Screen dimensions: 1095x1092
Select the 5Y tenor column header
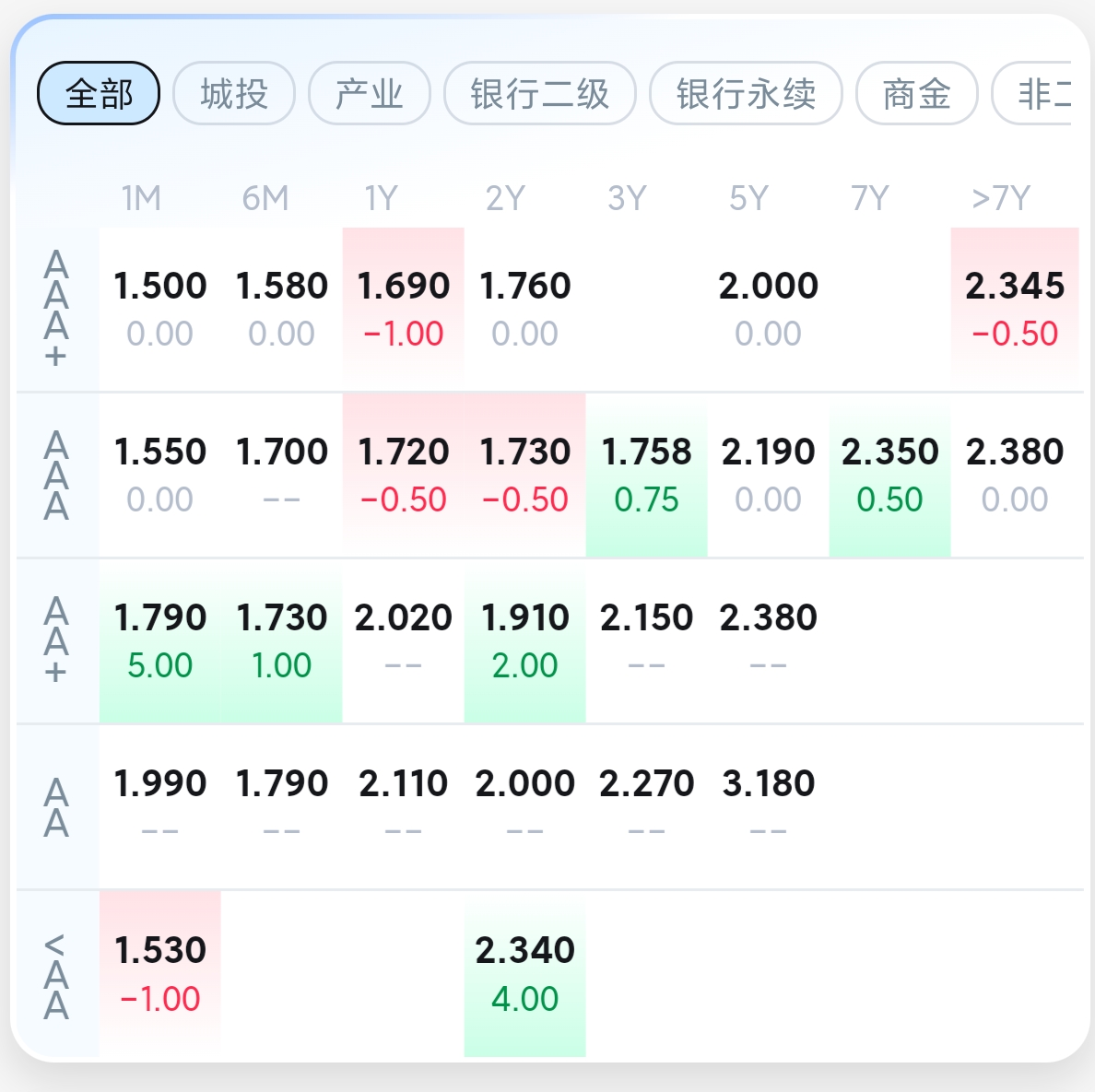pos(748,198)
